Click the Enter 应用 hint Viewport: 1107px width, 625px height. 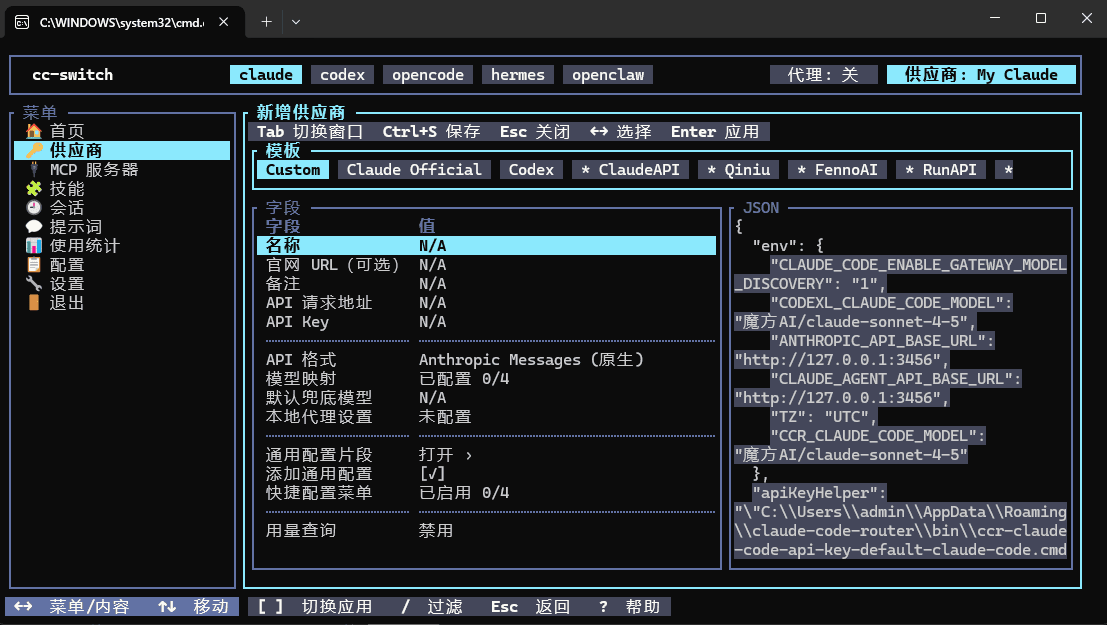point(714,132)
